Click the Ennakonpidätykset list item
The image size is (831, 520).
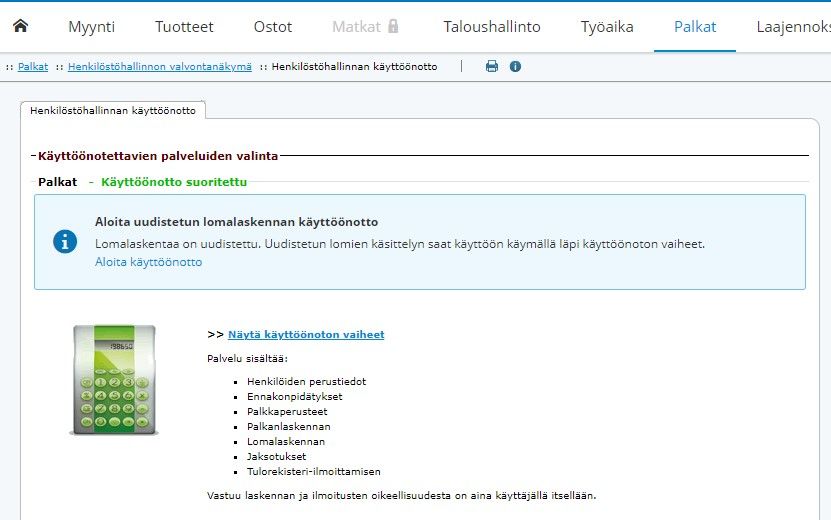[x=295, y=396]
